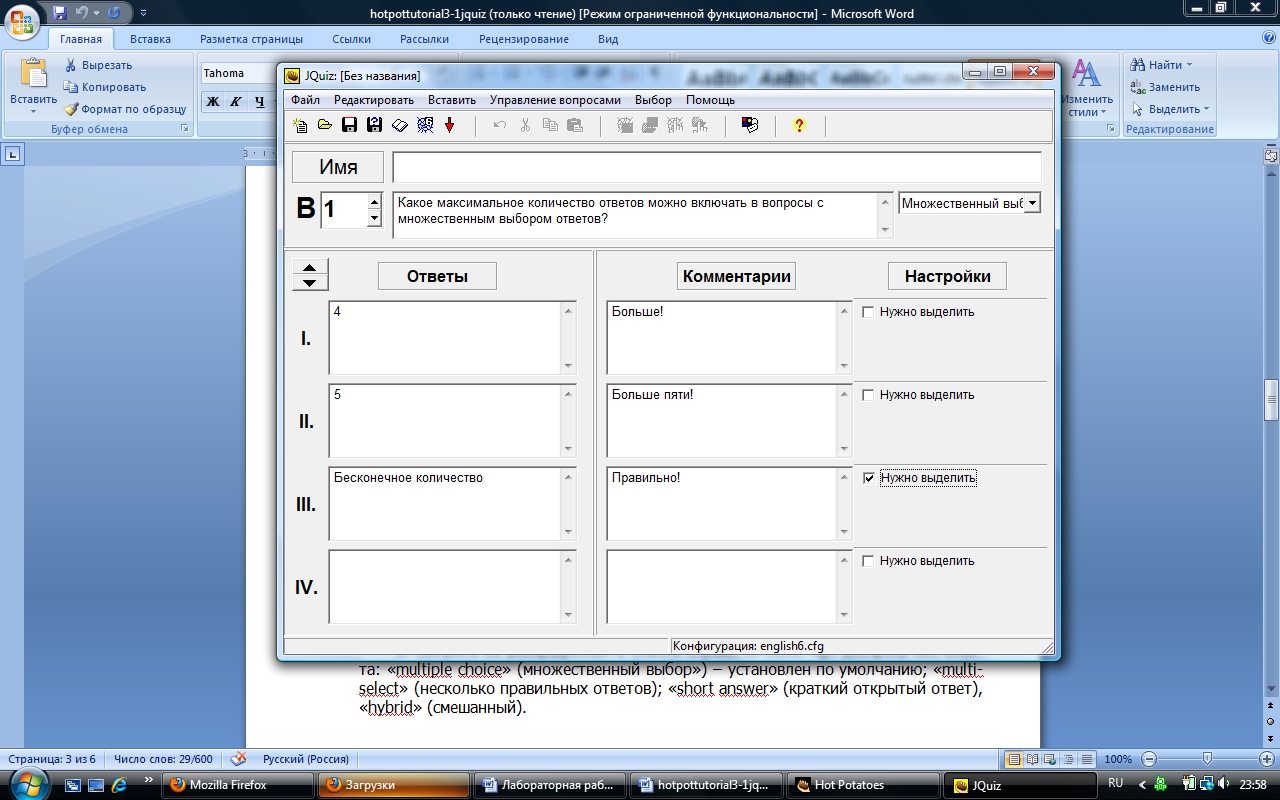Viewport: 1280px width, 800px height.
Task: Apply bold with the Ж button
Action: (212, 101)
